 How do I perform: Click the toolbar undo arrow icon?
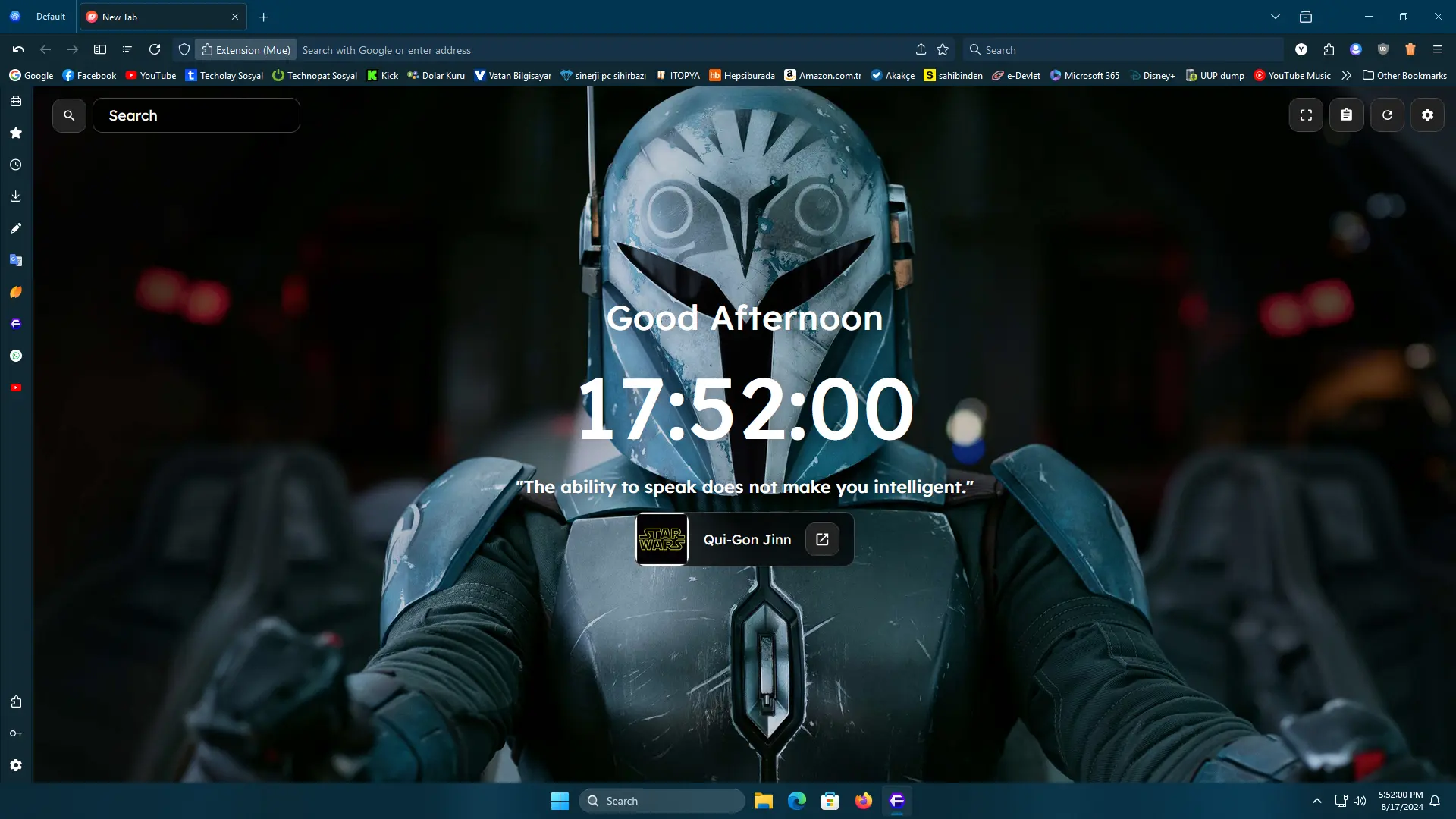[x=18, y=49]
